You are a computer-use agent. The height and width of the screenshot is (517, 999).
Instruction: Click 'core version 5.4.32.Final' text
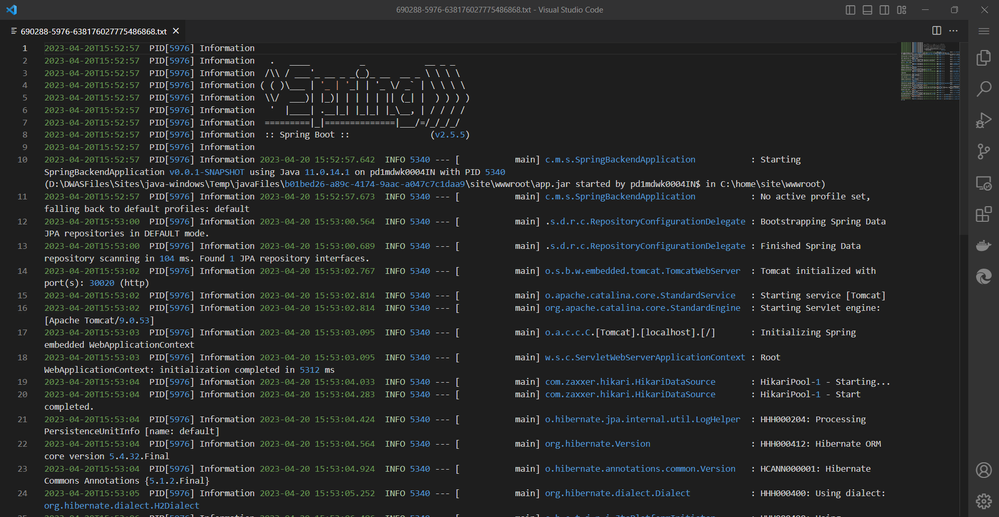pyautogui.click(x=106, y=456)
